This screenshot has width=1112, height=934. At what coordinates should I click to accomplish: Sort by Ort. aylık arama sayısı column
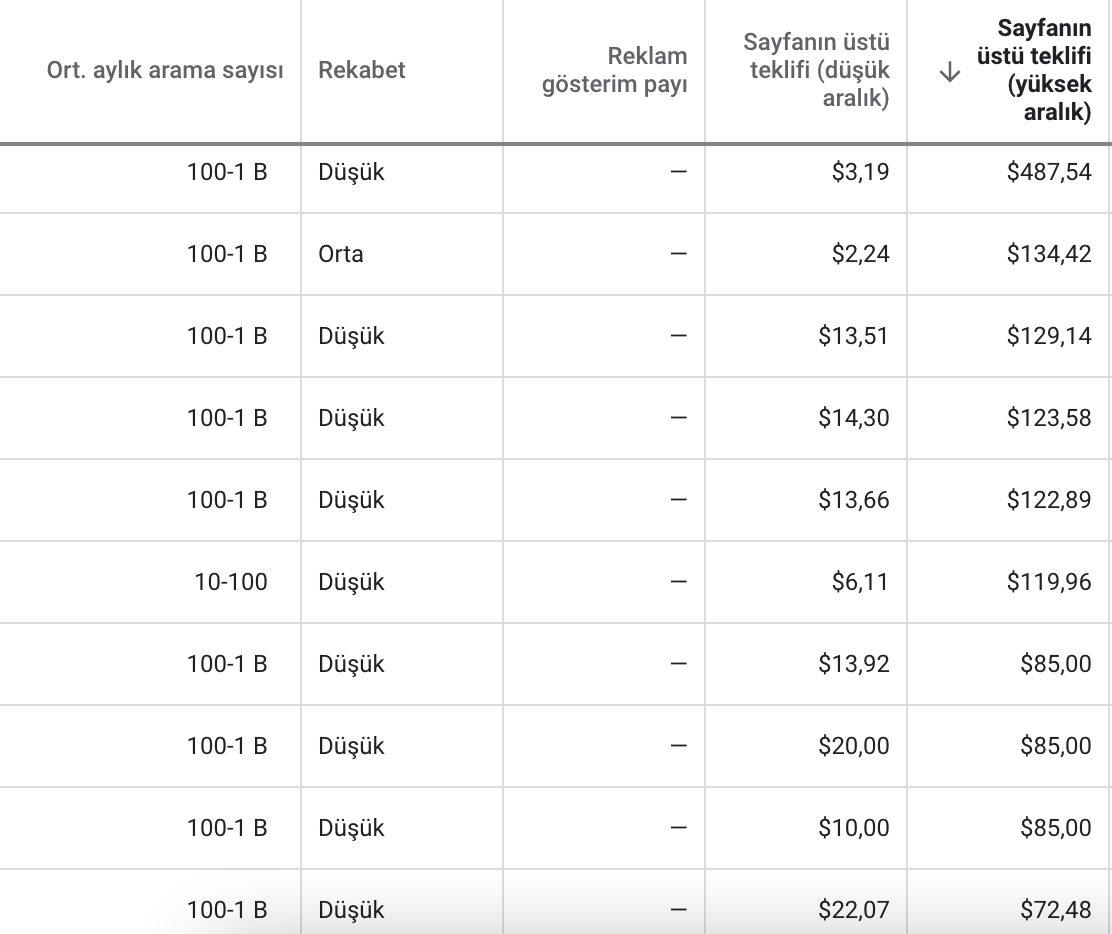coord(165,70)
